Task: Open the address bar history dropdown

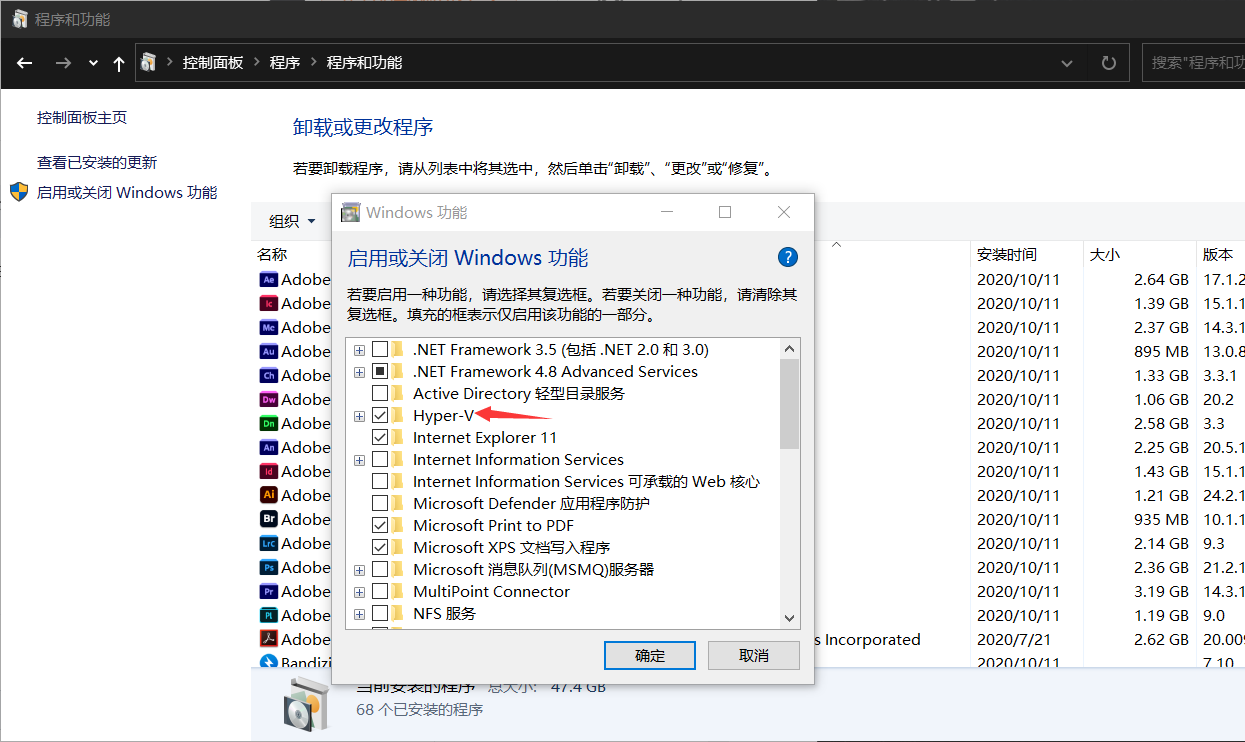Action: coord(1067,62)
